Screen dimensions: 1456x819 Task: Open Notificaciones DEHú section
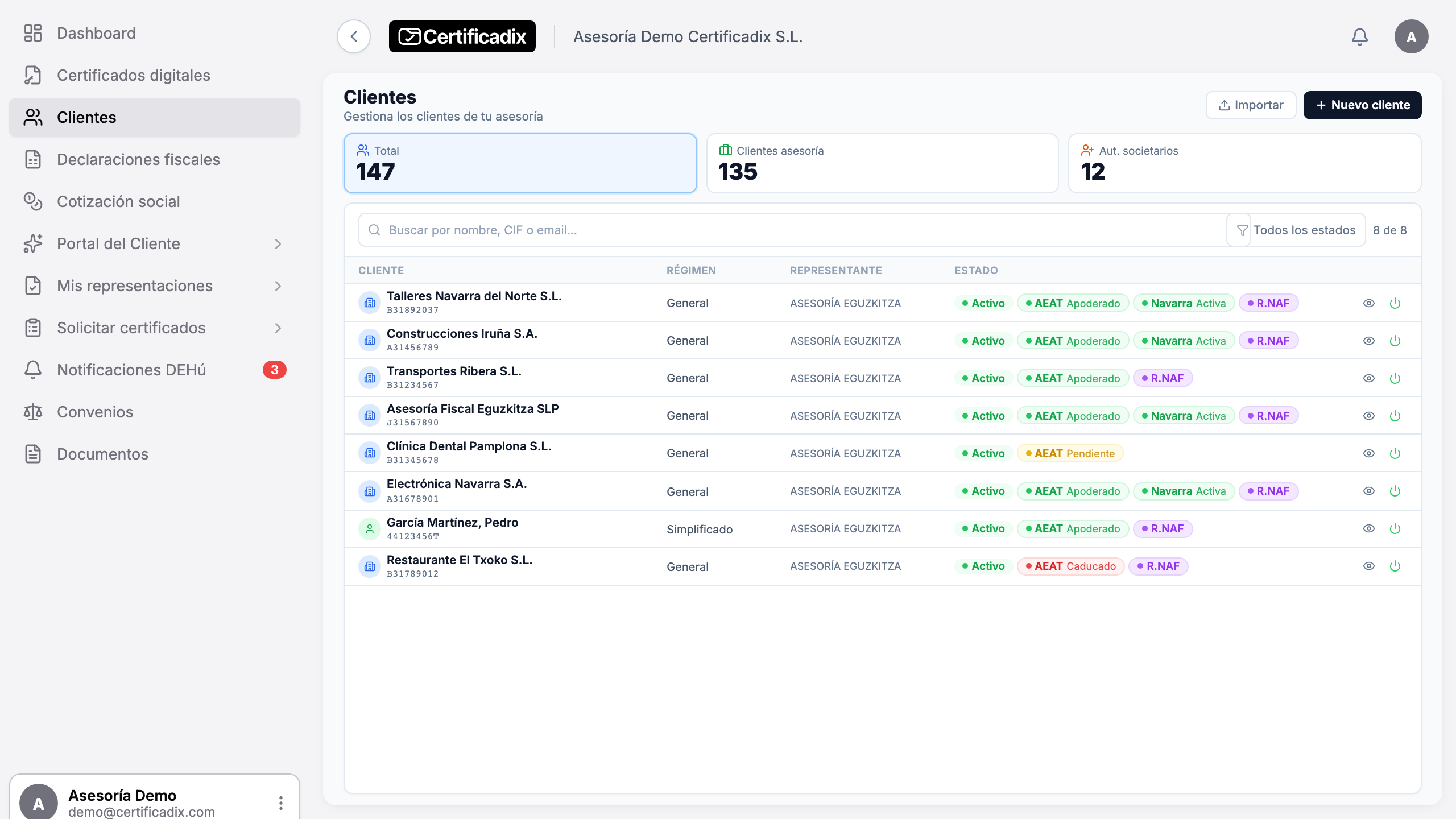pyautogui.click(x=155, y=370)
